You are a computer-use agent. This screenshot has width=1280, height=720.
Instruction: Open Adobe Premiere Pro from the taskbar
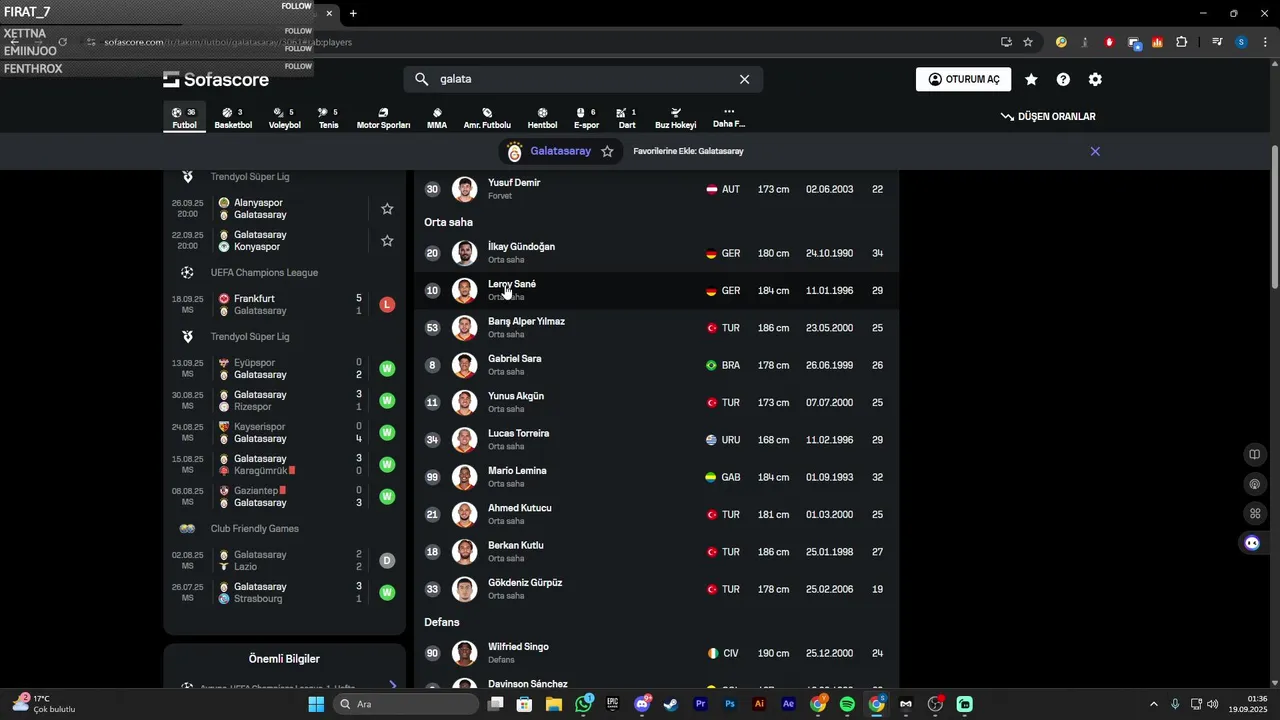(700, 704)
